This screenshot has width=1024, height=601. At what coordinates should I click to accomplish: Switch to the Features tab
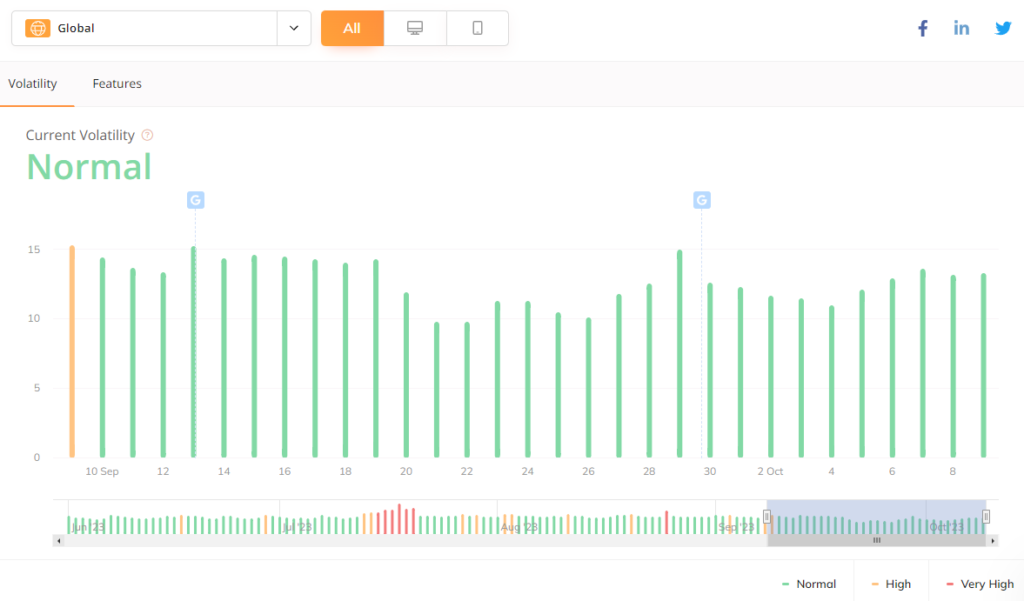(x=117, y=84)
